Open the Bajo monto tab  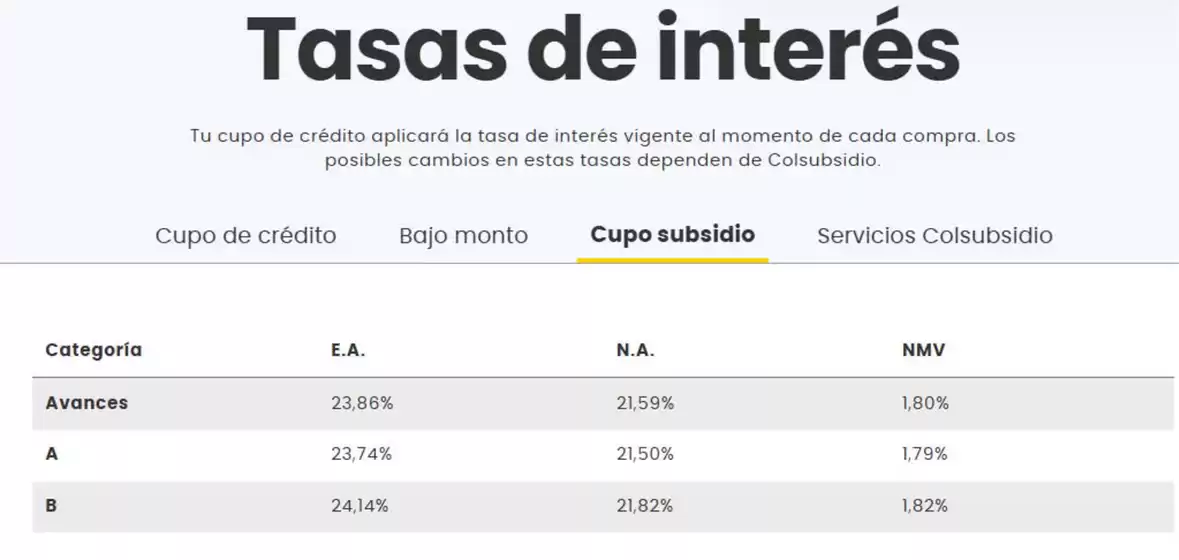pyautogui.click(x=463, y=236)
